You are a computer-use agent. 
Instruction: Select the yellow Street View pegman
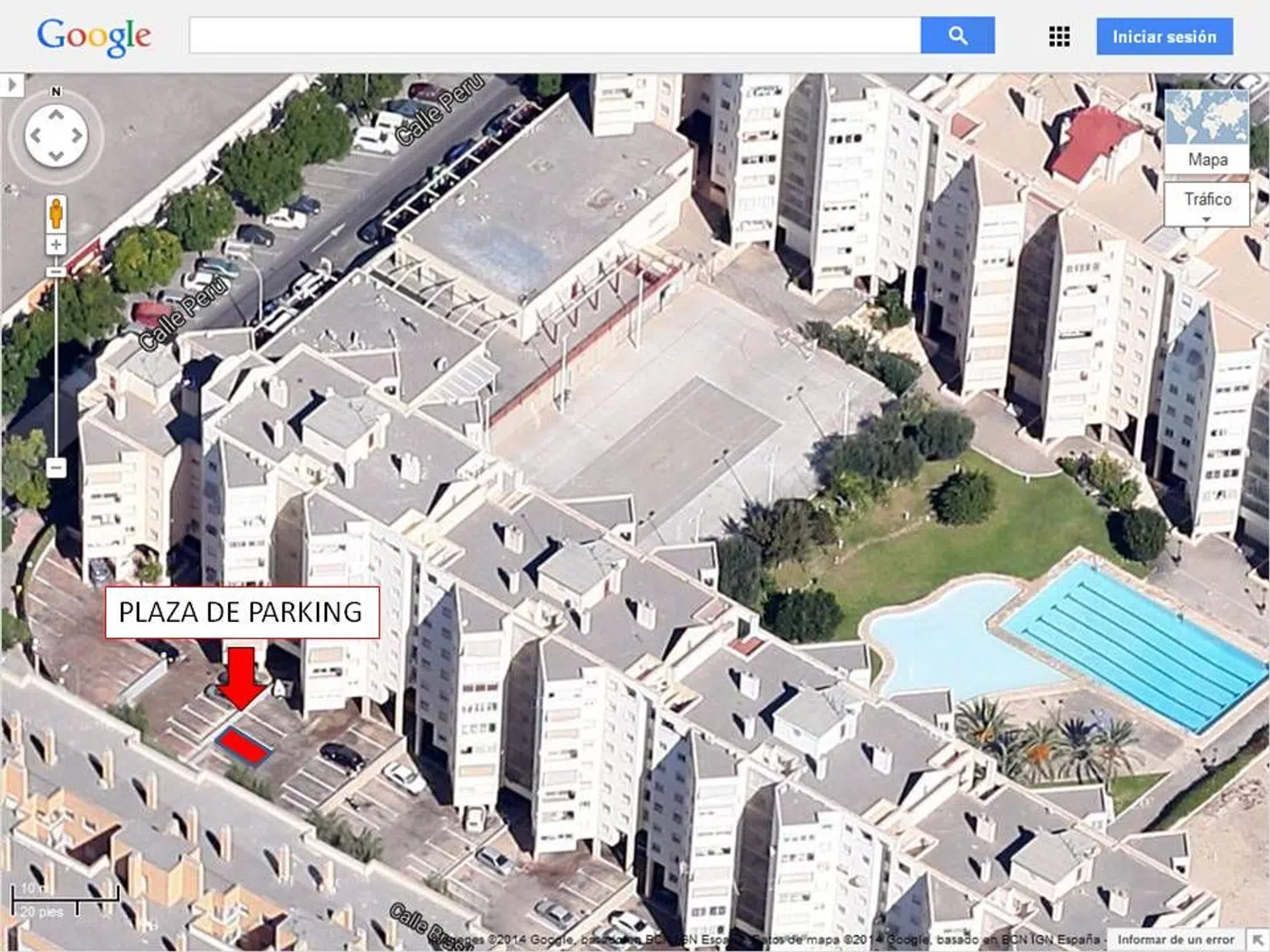tap(56, 213)
